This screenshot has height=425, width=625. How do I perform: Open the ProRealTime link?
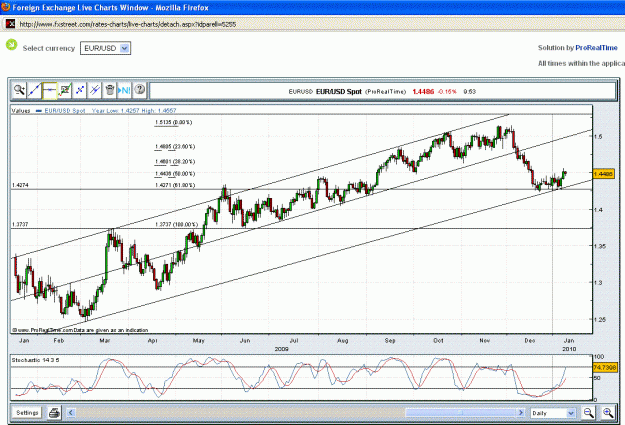(x=596, y=48)
